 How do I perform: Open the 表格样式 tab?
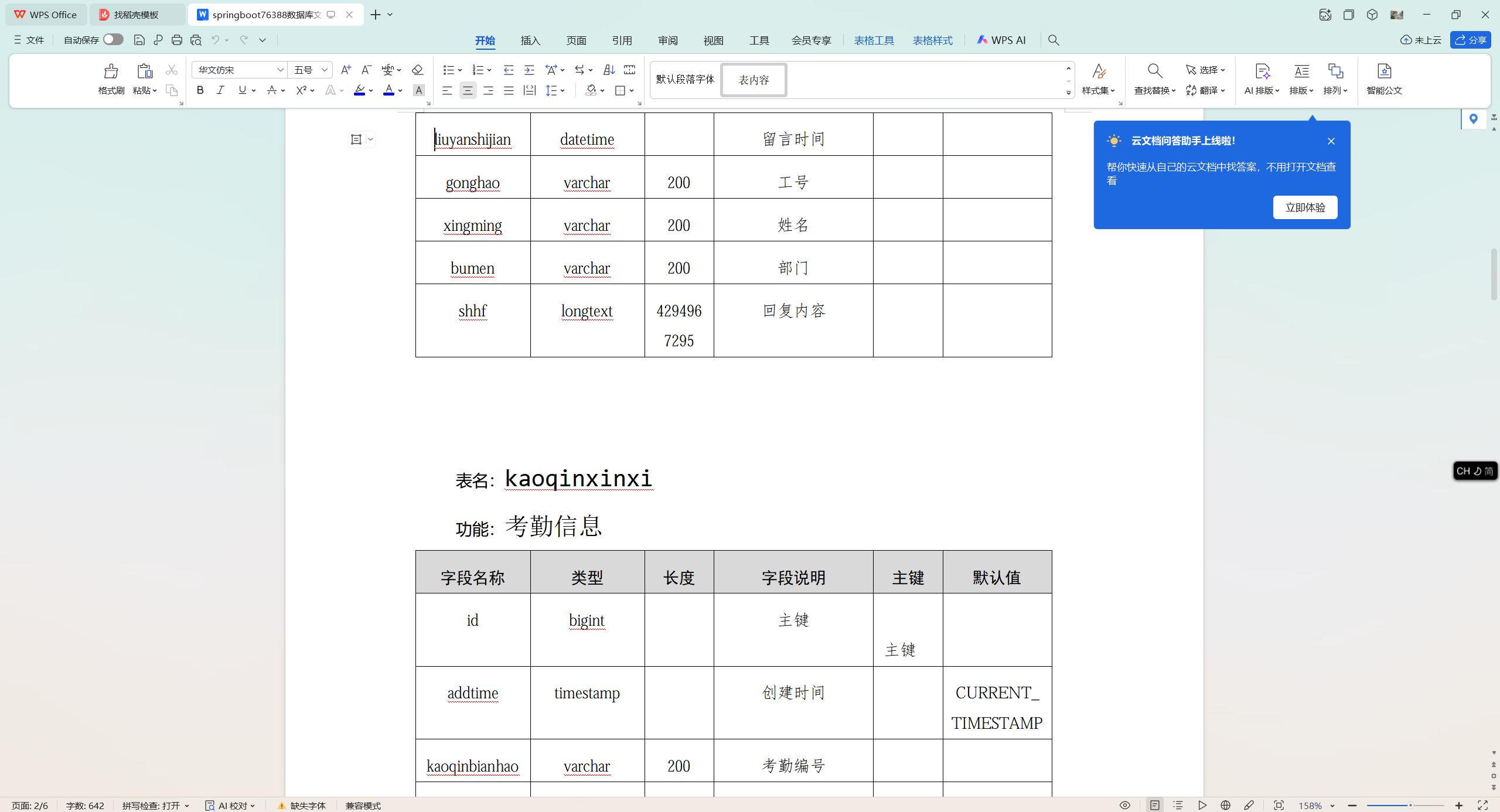[x=932, y=40]
